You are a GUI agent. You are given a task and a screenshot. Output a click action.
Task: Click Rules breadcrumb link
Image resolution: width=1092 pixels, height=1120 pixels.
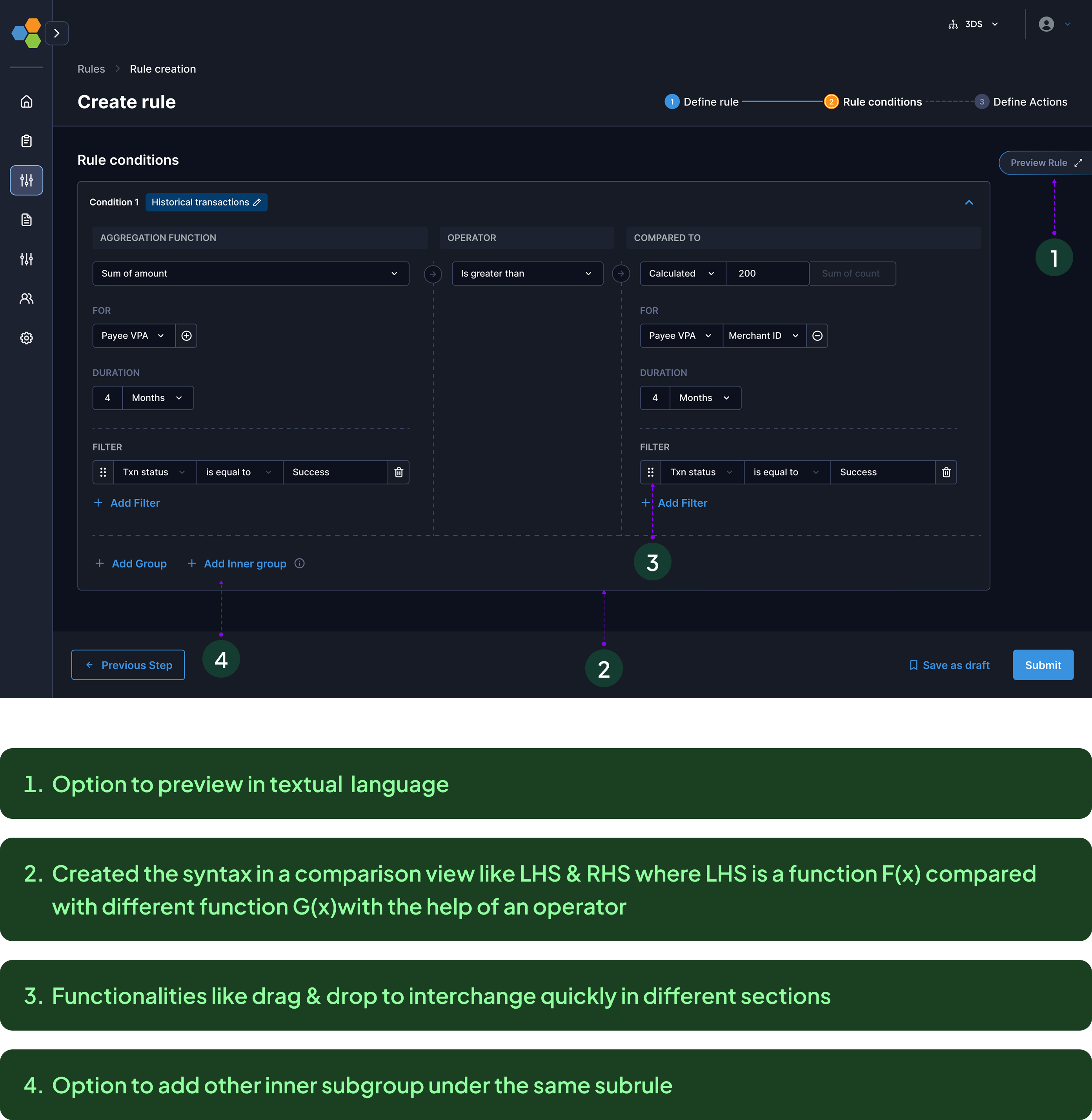91,69
